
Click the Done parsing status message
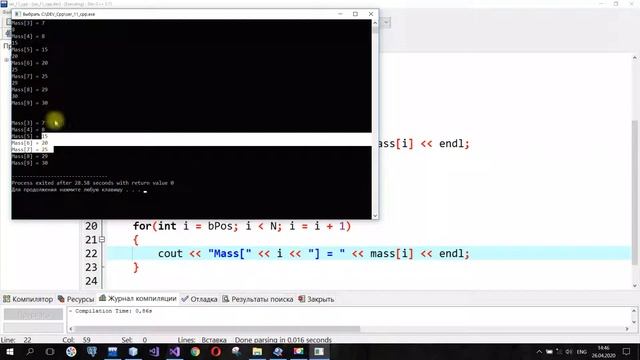pos(283,340)
